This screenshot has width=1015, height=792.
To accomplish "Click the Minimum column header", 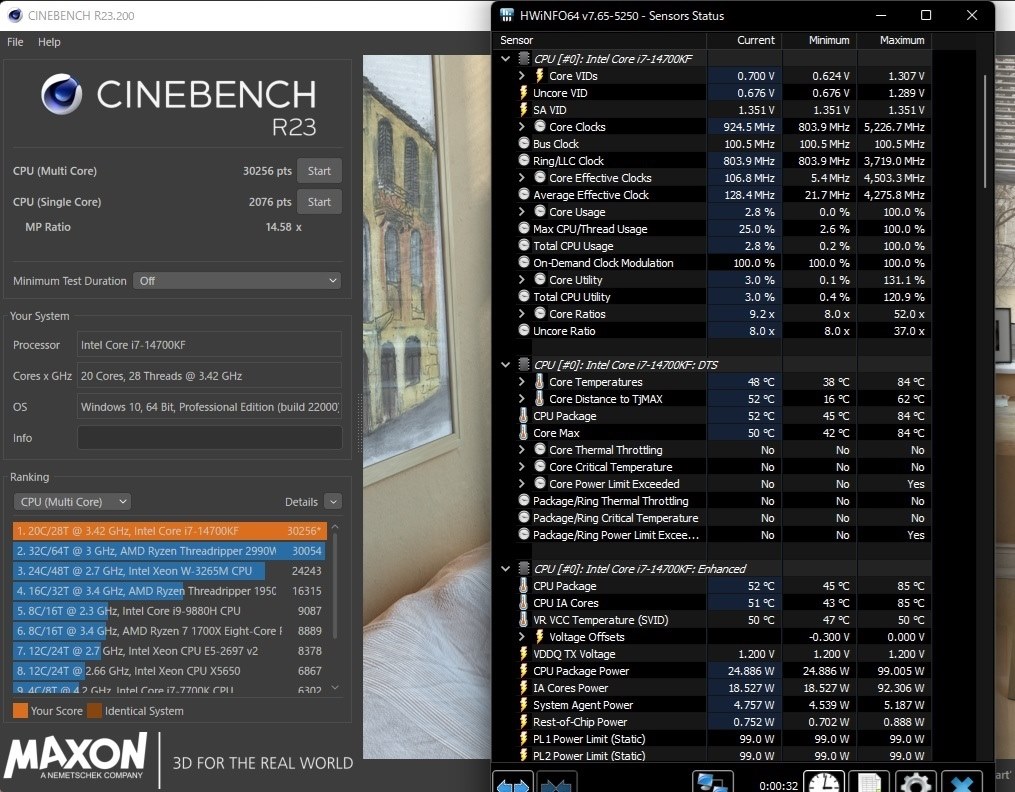I will coord(820,40).
